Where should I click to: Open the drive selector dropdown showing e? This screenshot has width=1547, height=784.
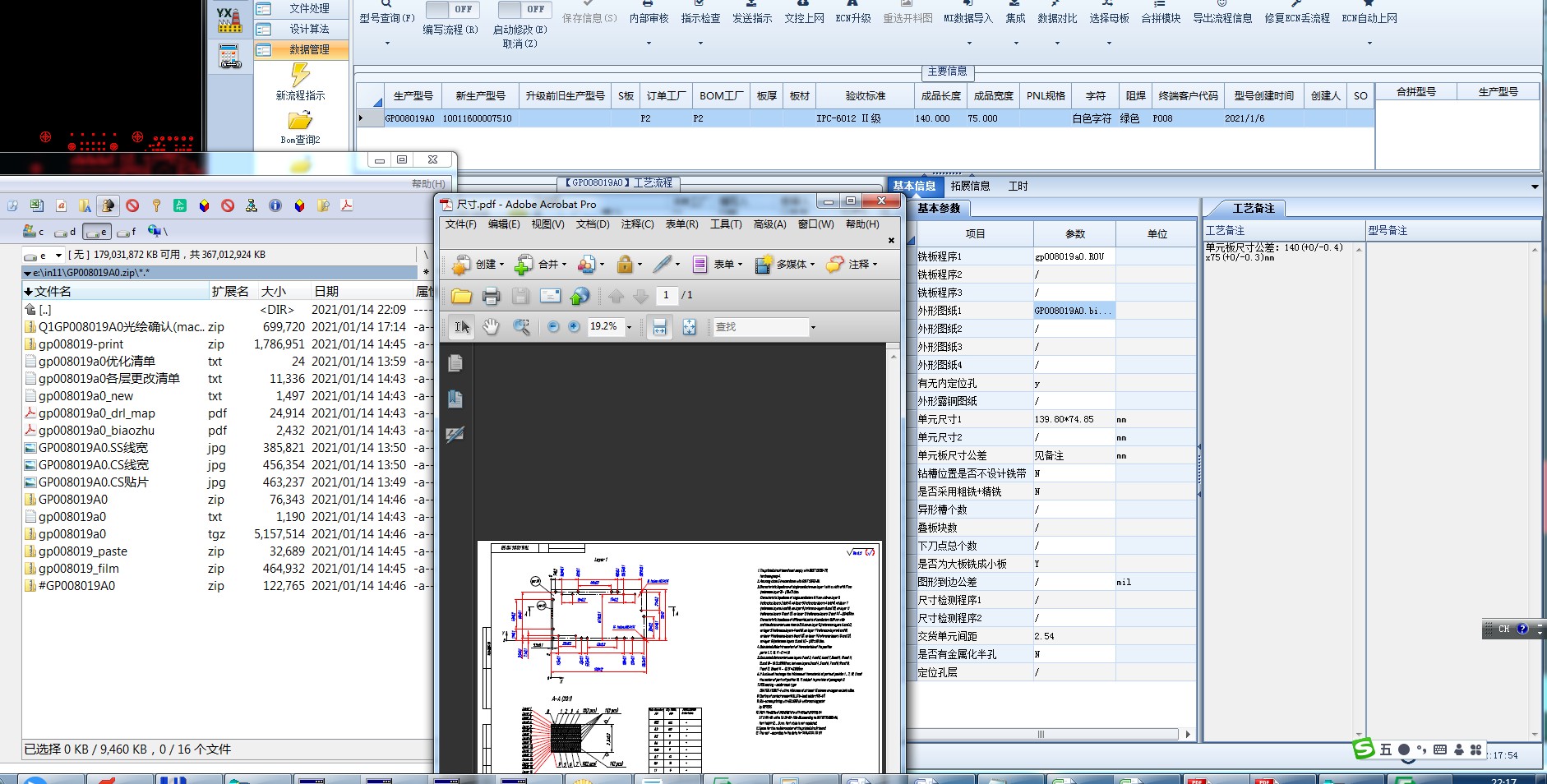(58, 256)
